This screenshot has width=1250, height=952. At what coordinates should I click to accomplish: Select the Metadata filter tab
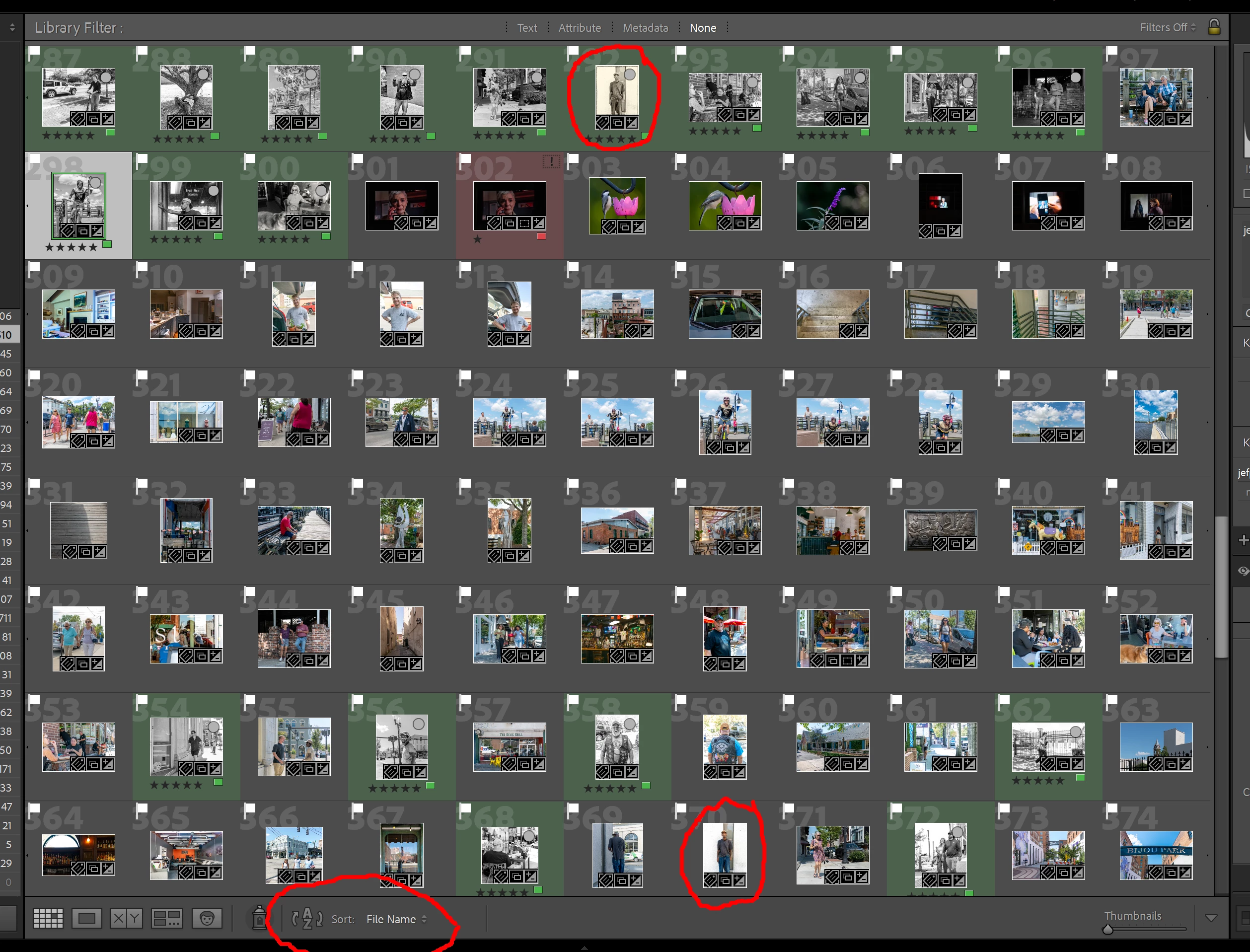pyautogui.click(x=645, y=28)
